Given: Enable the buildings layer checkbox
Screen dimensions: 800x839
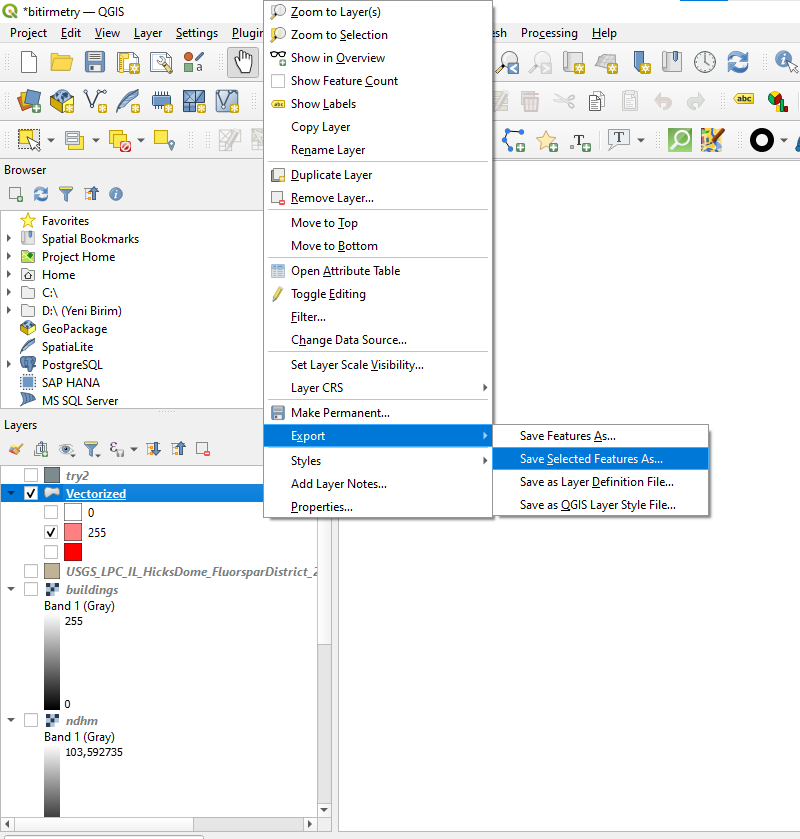Looking at the screenshot, I should coord(31,589).
